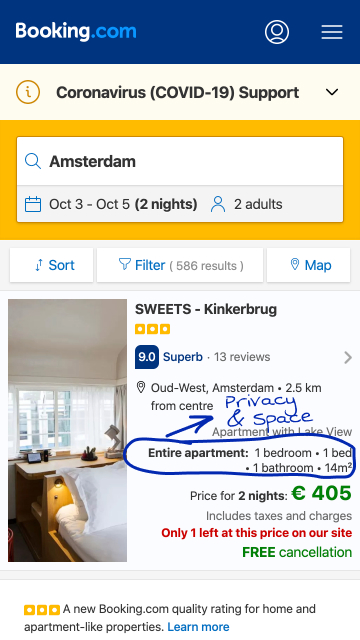Screen dimensions: 360x640
Task: Open the apartment bedroom photo
Action: coord(68,431)
